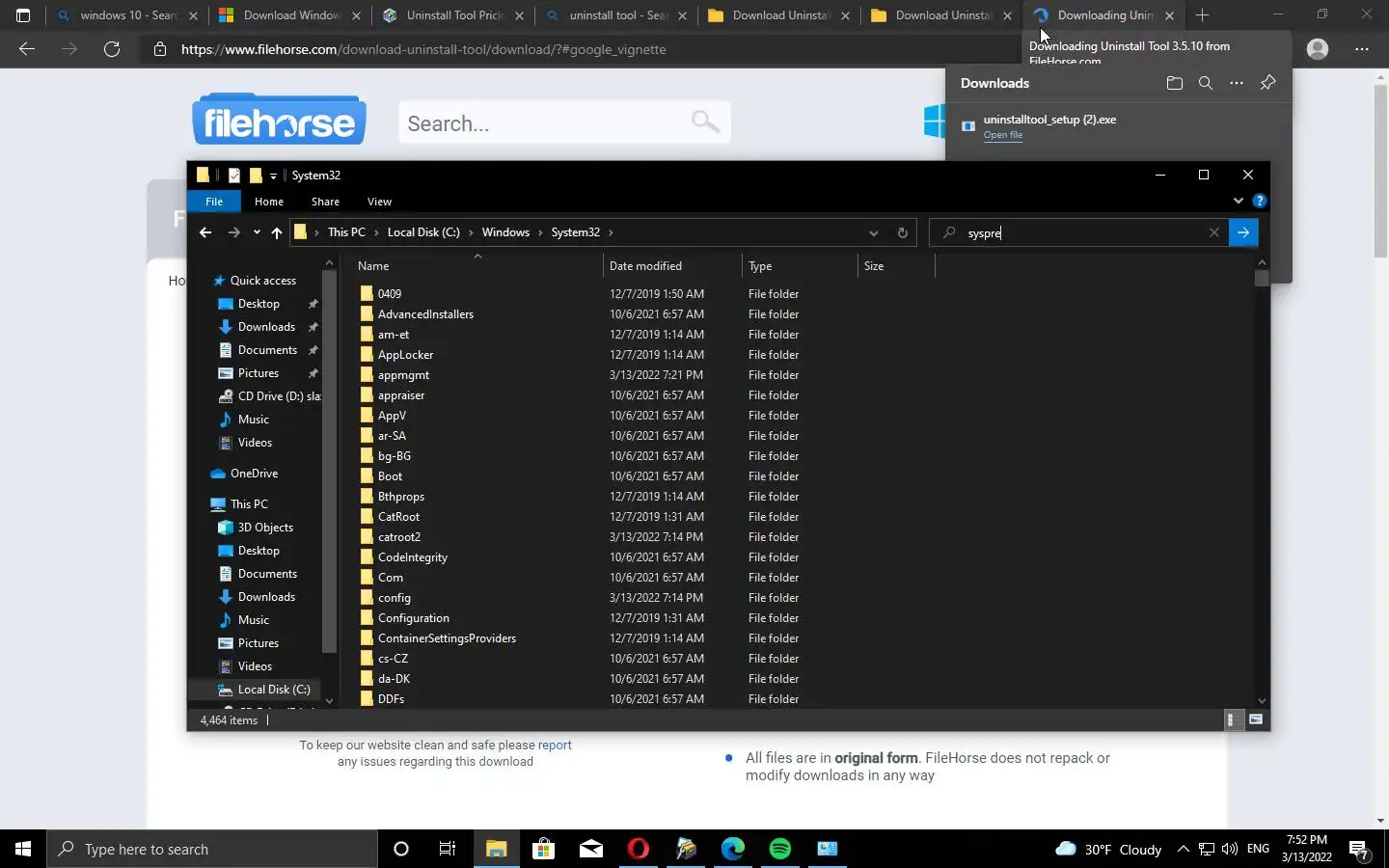
Task: Expand the Quick access toolbar dropdown
Action: (273, 176)
